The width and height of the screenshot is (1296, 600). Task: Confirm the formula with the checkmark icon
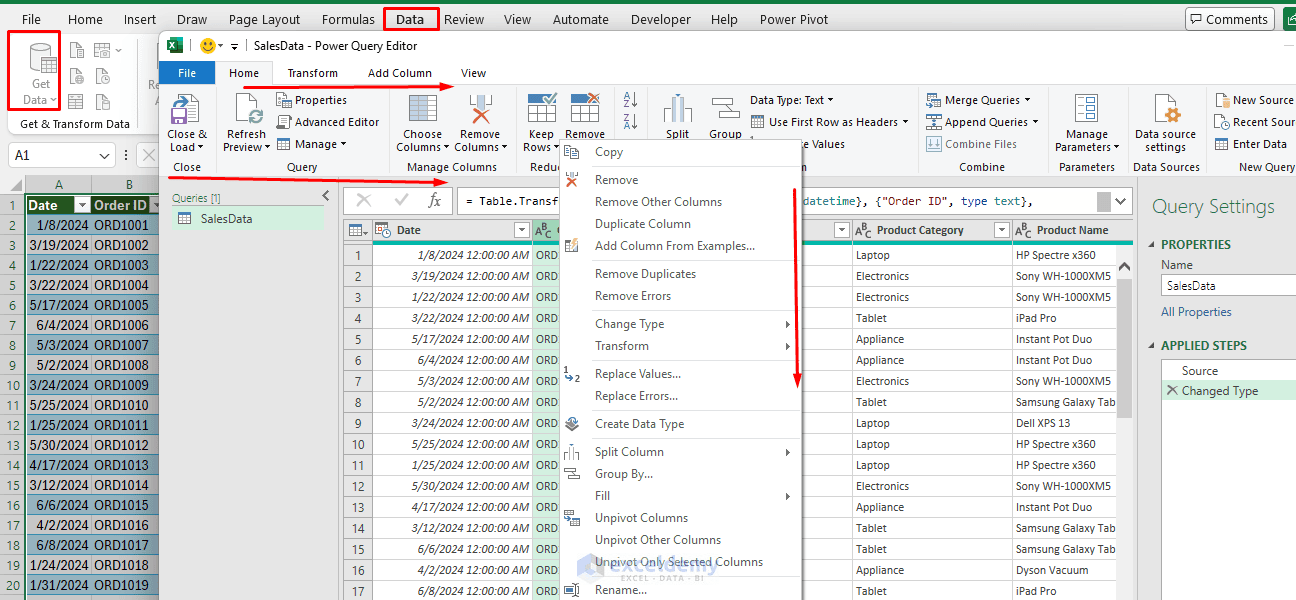(401, 201)
